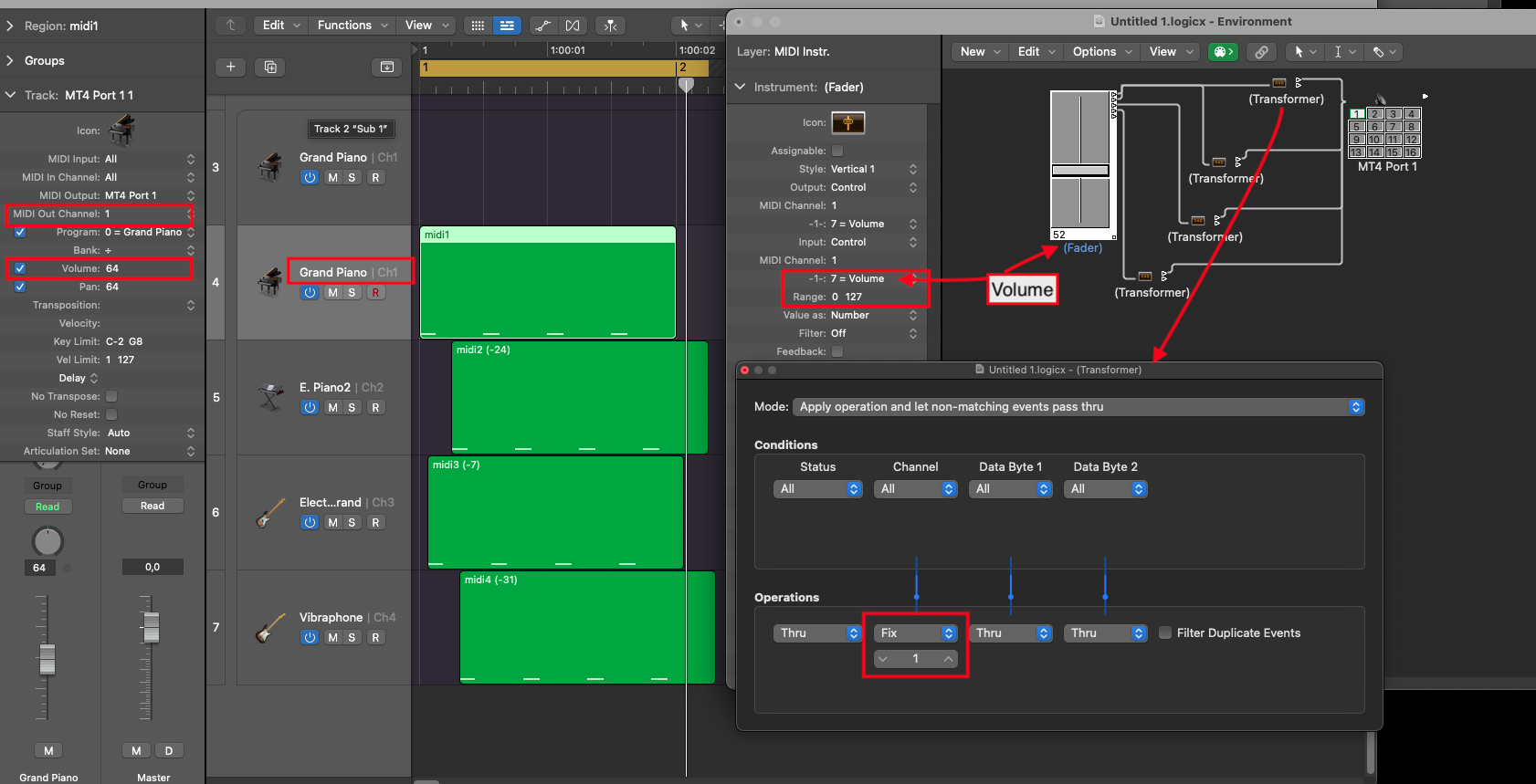Open the Options menu in Environment window
The height and width of the screenshot is (784, 1536).
pyautogui.click(x=1101, y=52)
